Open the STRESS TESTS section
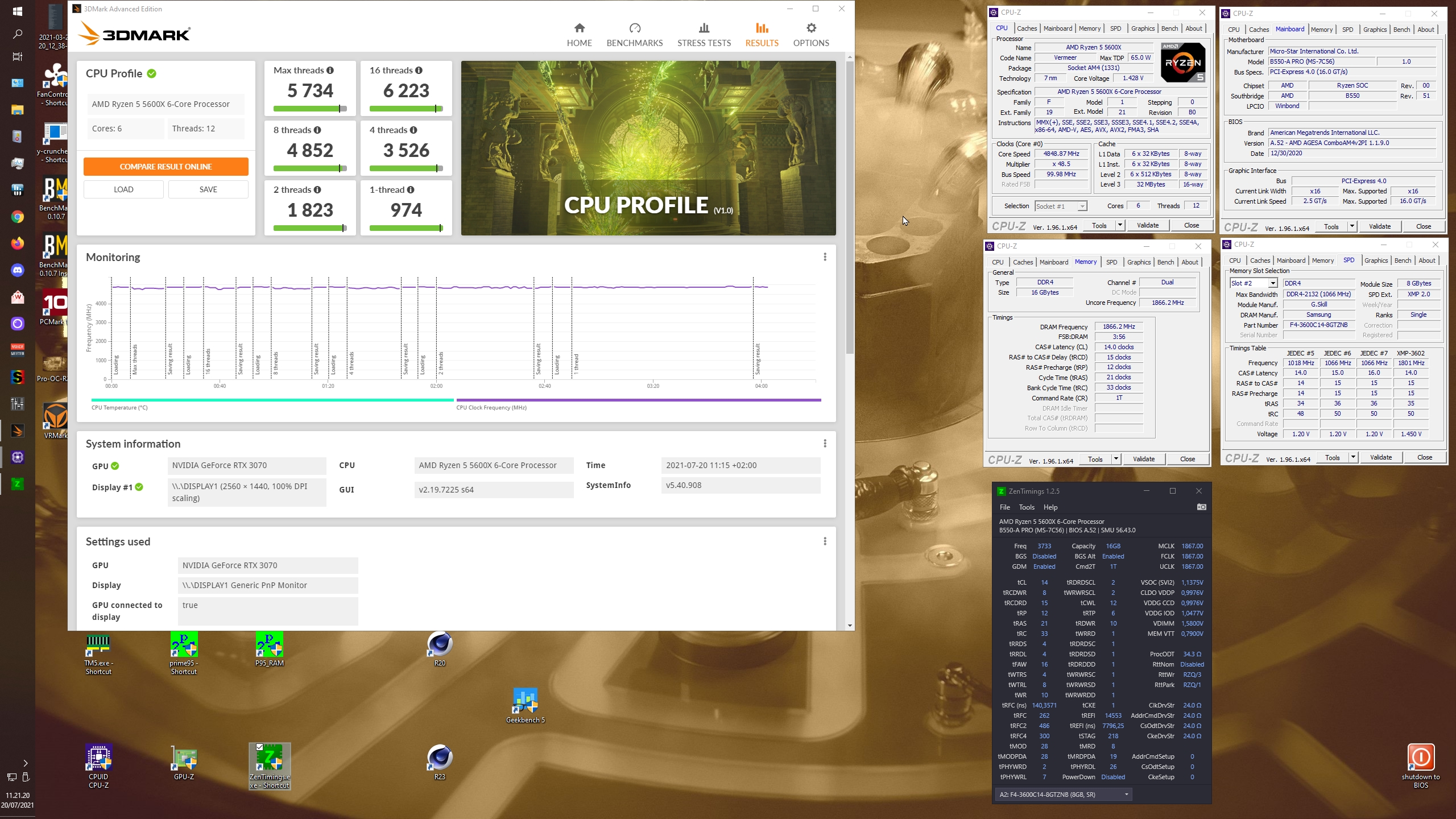Screen dimensions: 1456x819 704,35
